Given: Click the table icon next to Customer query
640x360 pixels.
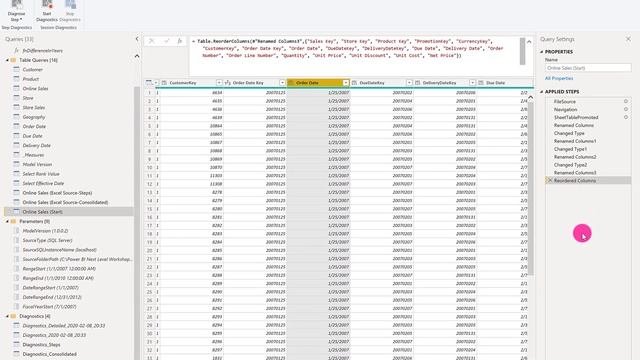Looking at the screenshot, I should (16, 69).
